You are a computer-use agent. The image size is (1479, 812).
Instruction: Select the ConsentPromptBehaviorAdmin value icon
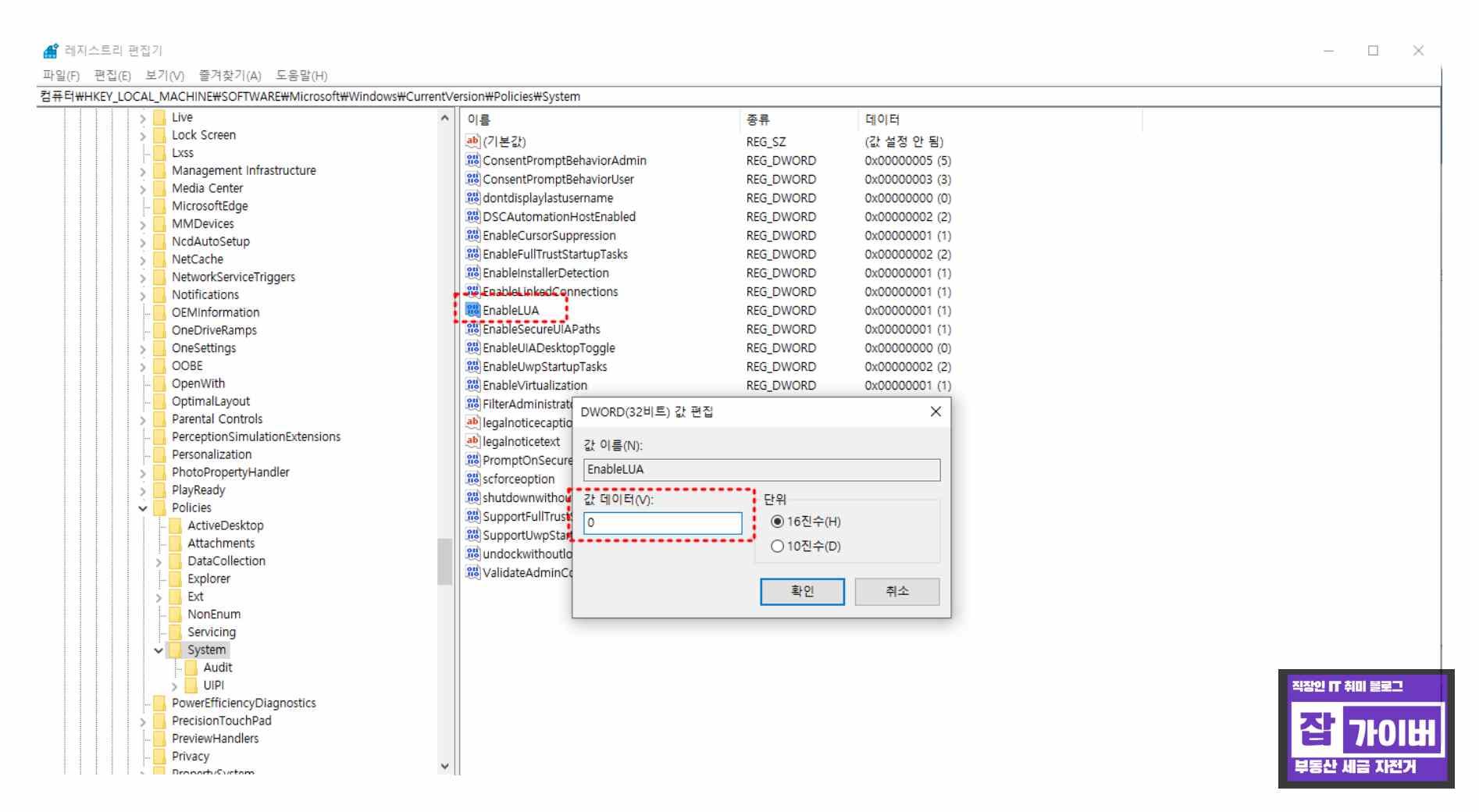472,160
